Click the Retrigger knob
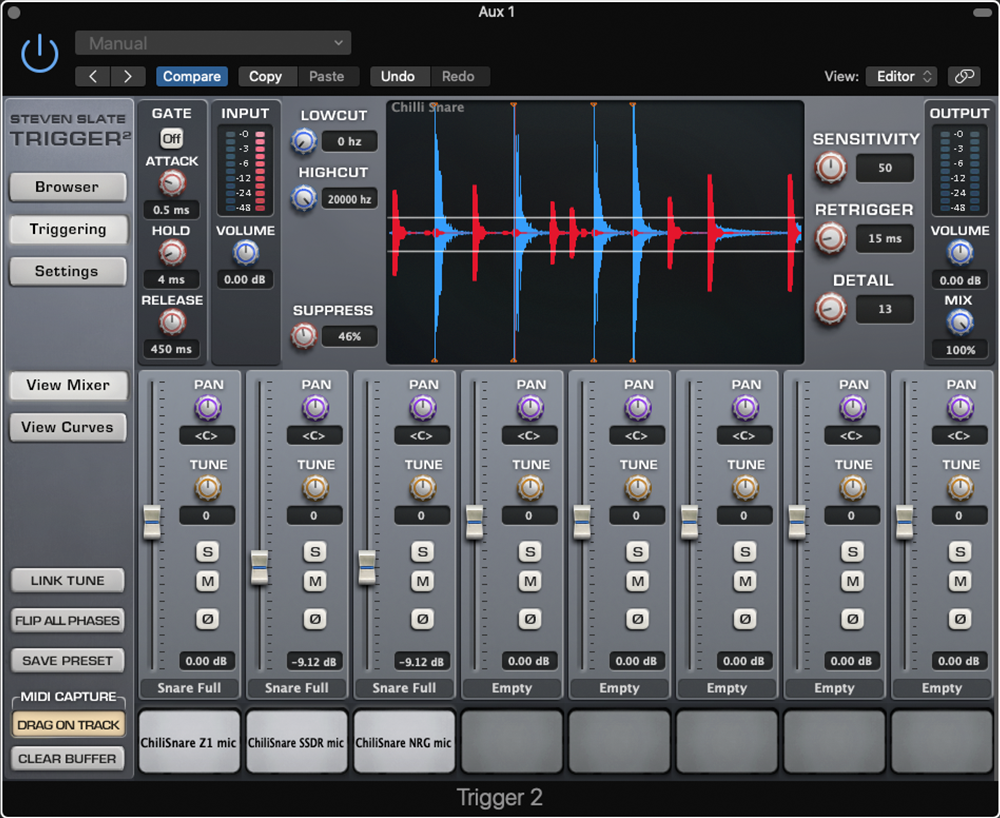 click(x=830, y=238)
